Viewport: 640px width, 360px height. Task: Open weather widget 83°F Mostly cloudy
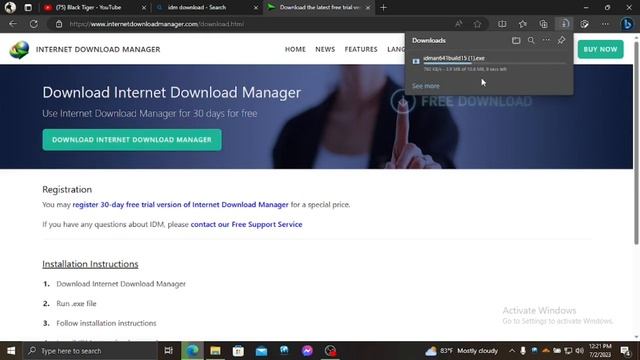pos(461,351)
